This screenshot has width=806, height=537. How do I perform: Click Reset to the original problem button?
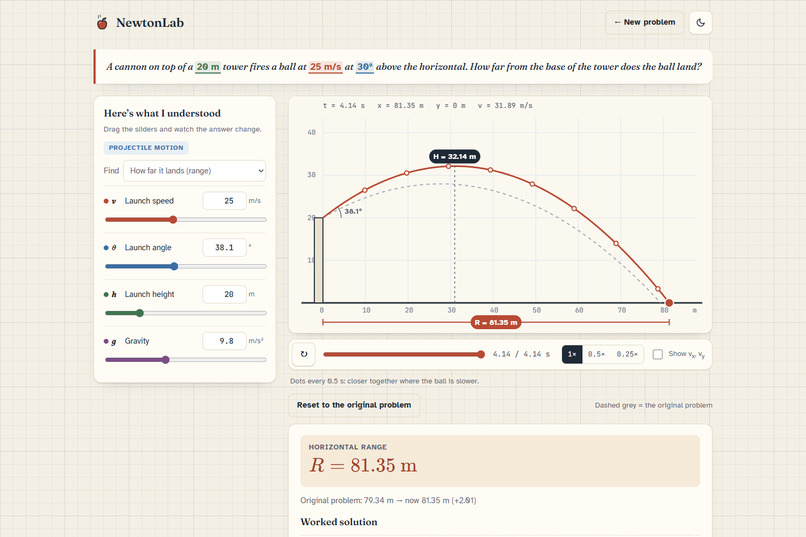pyautogui.click(x=354, y=405)
